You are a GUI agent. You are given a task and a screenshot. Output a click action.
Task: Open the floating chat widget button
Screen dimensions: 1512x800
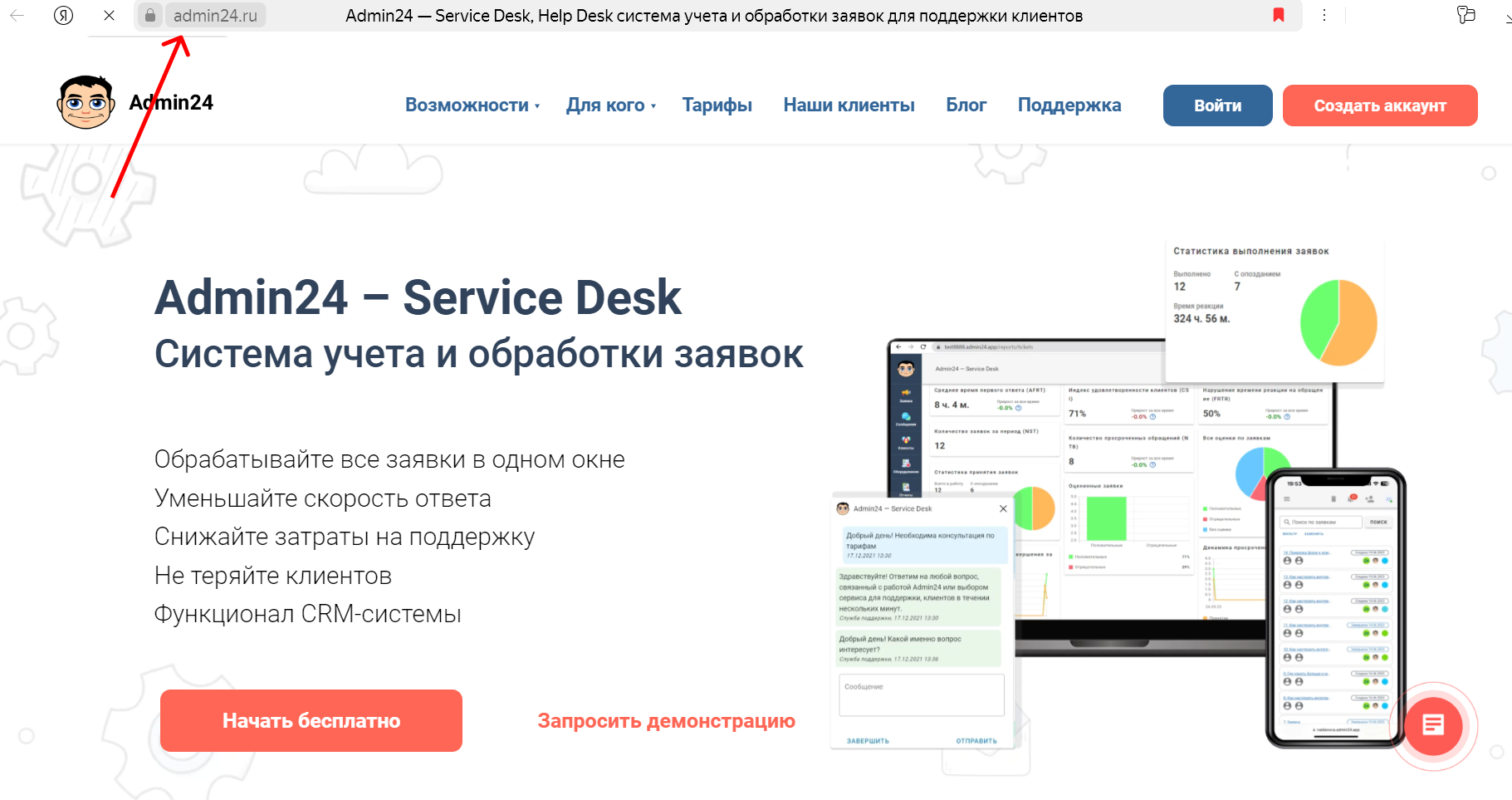point(1432,725)
